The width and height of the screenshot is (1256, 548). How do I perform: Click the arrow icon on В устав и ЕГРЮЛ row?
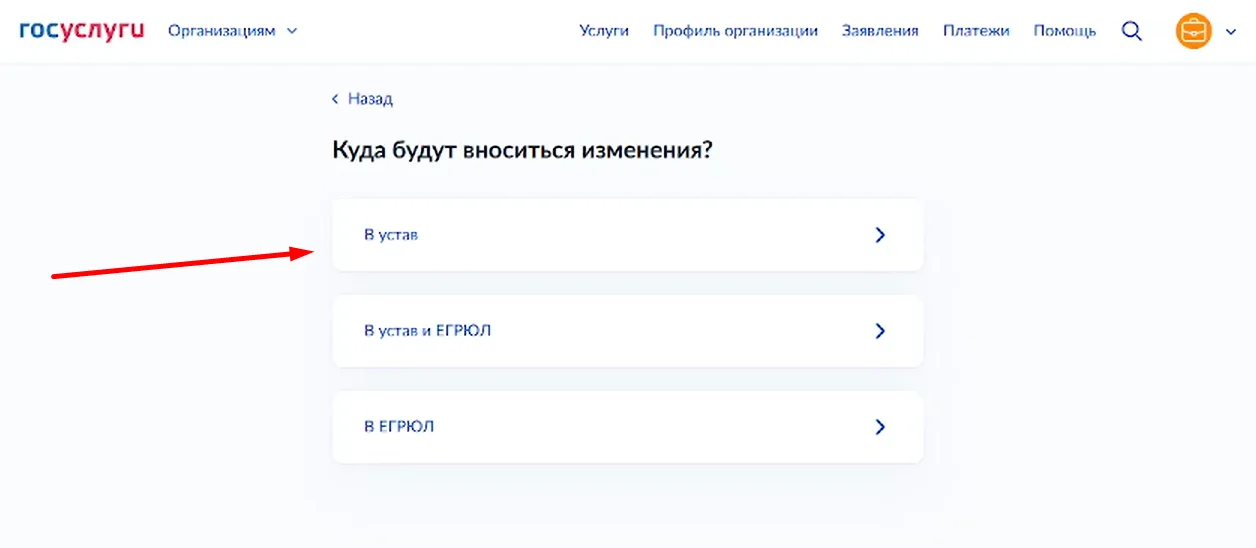click(x=880, y=331)
